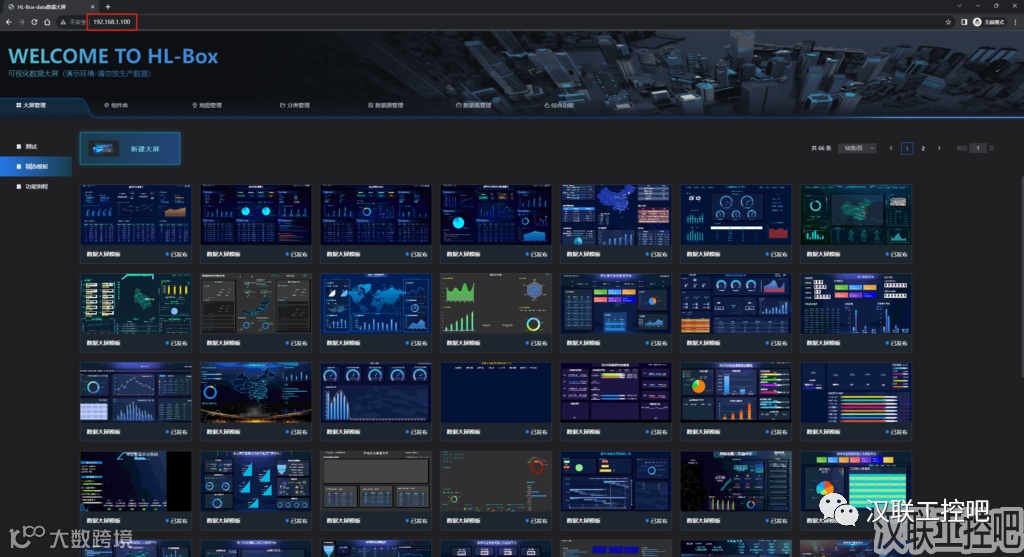The height and width of the screenshot is (557, 1024).
Task: Switch to the 大屏管理 tab
Action: (31, 105)
